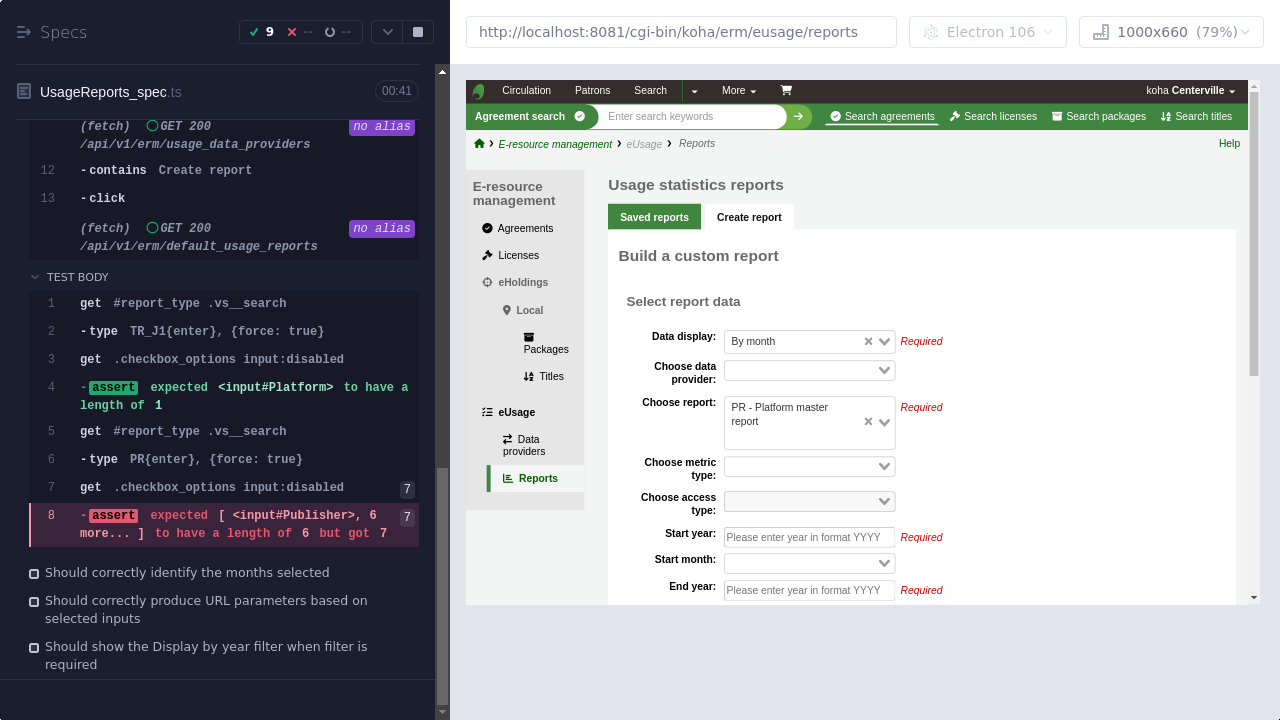Clear the PR Platform master report selection

869,422
